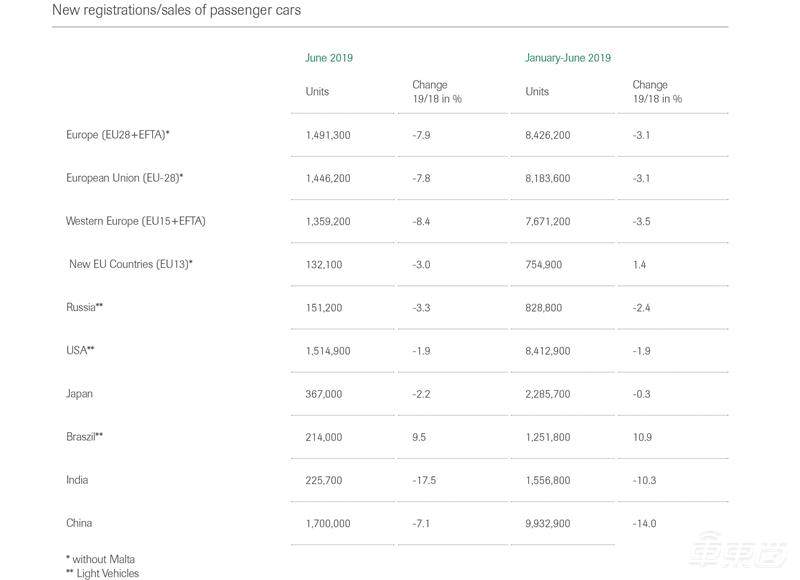
Task: Click the table title about passenger car registrations
Action: [176, 11]
